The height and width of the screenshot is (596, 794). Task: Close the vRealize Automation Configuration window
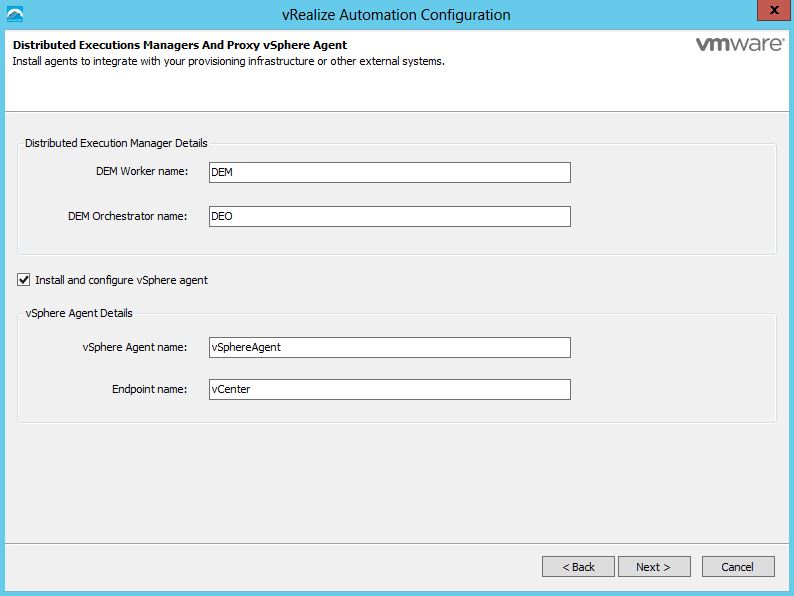coord(773,11)
